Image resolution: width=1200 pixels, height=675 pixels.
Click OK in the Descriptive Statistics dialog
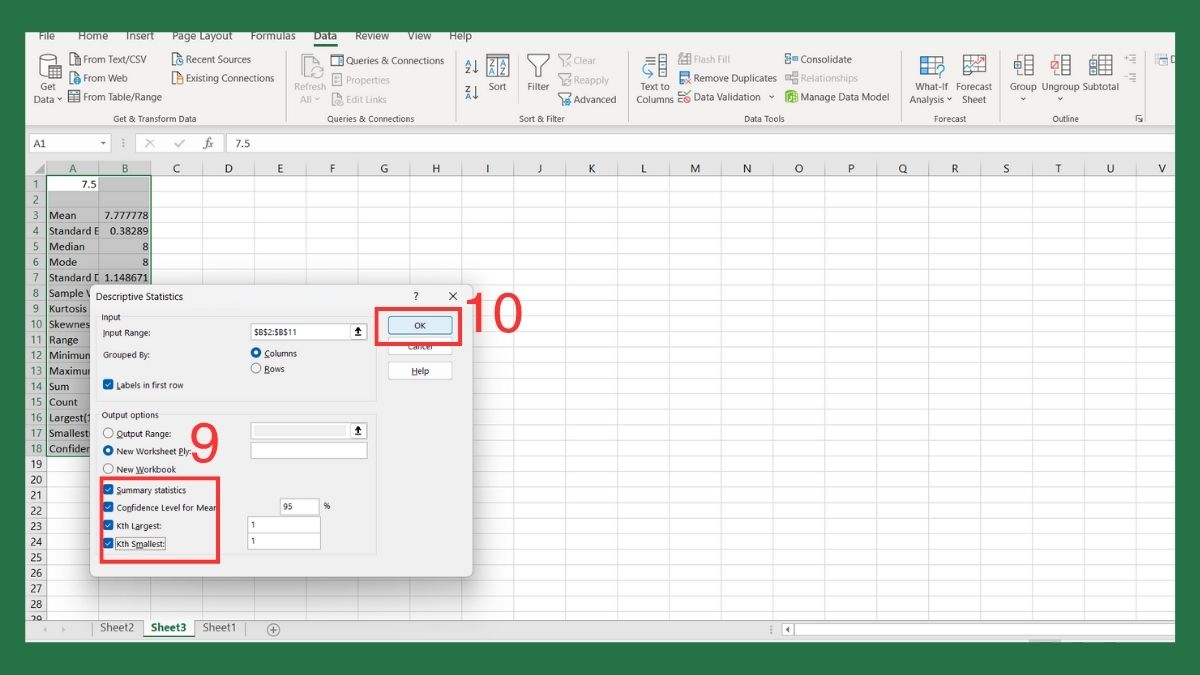tap(419, 325)
